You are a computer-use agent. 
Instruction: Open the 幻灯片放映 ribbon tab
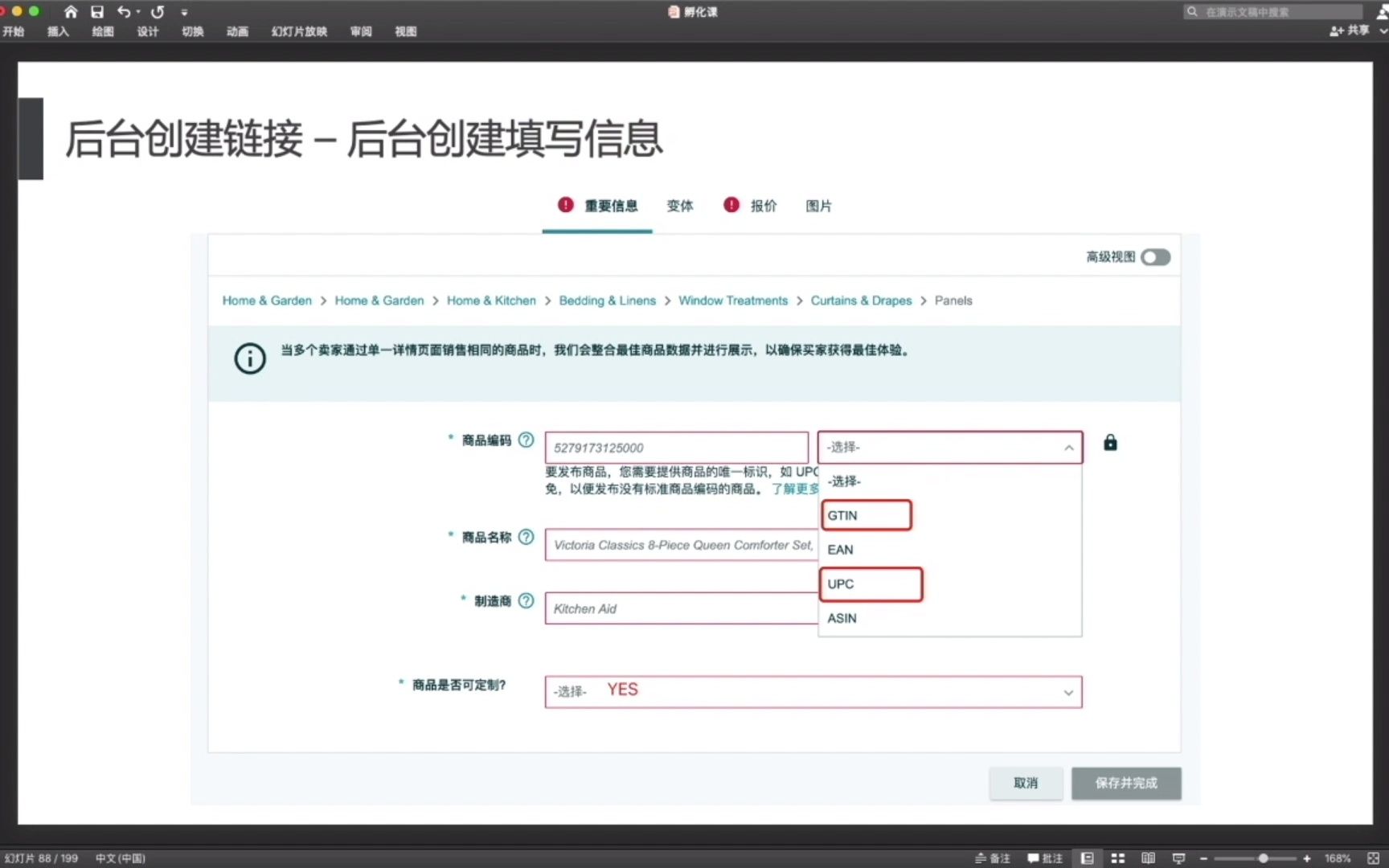click(298, 31)
